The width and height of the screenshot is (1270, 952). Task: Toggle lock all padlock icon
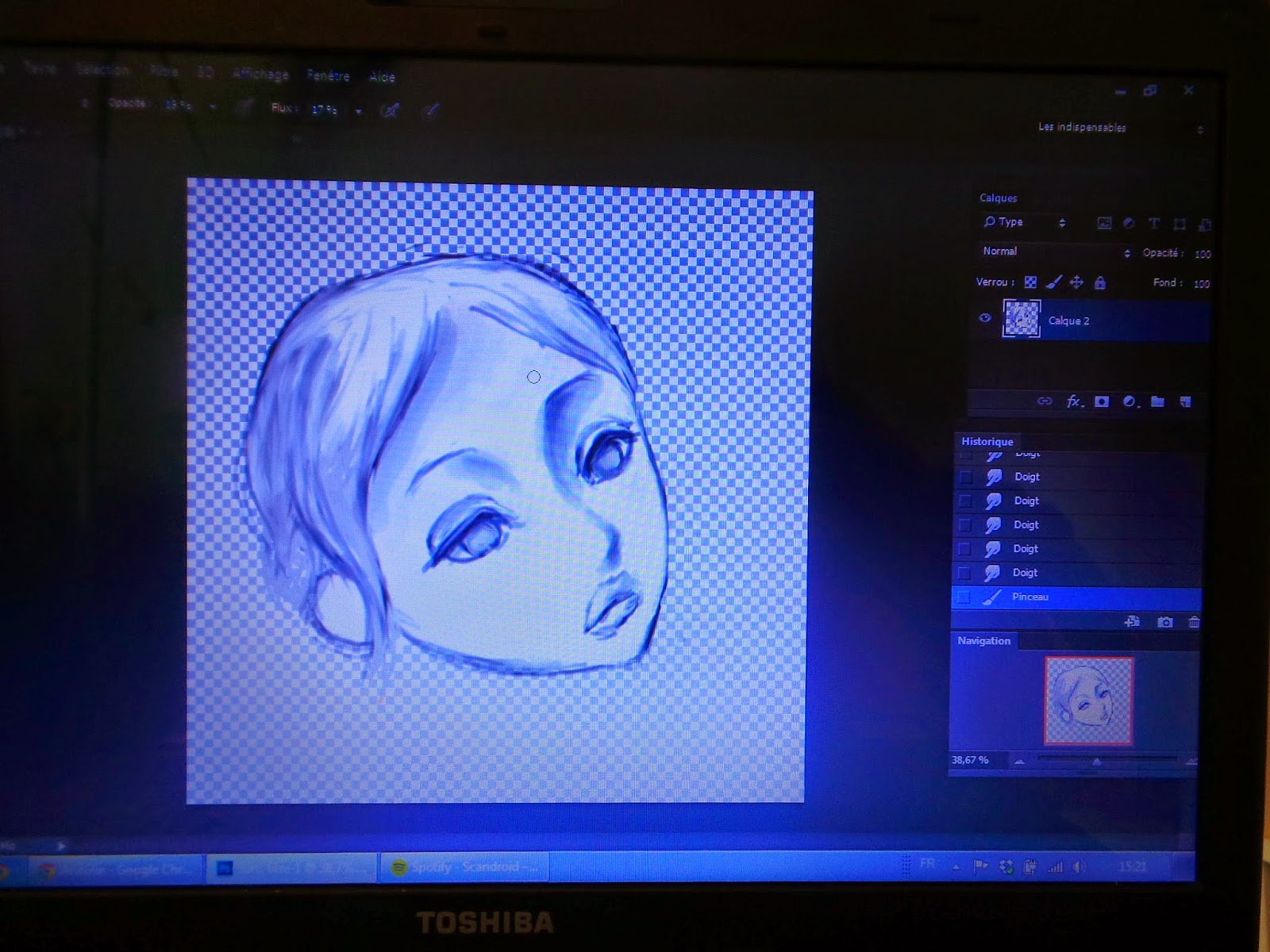(1100, 282)
